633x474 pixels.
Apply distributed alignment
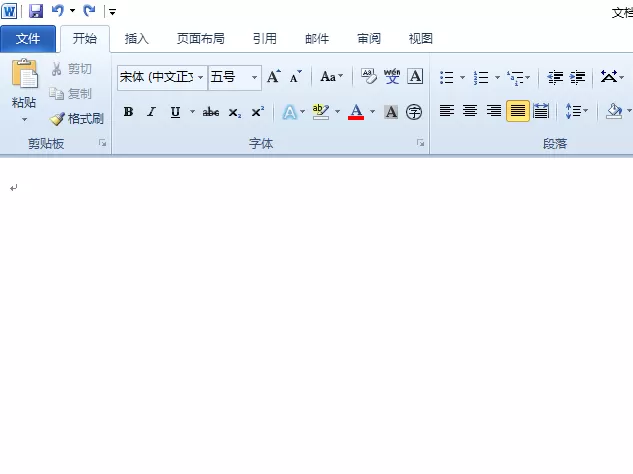(541, 111)
